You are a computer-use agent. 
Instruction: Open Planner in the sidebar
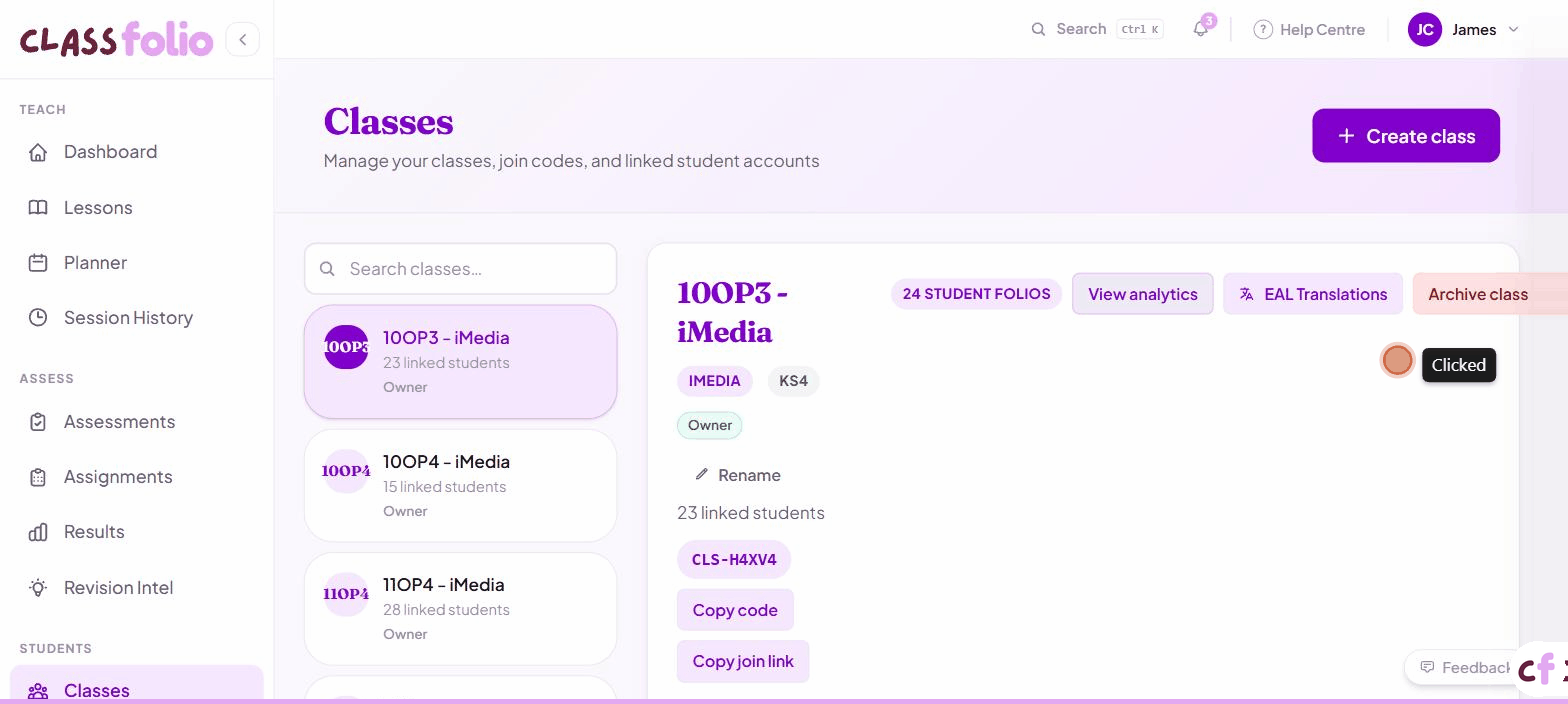[136, 262]
